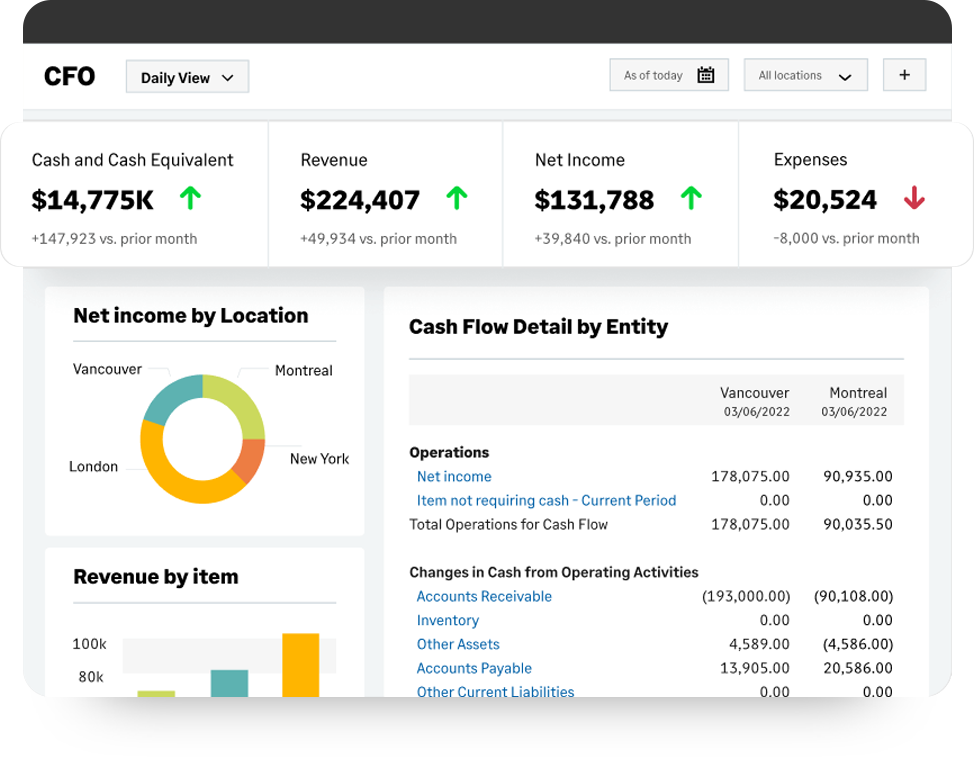
Task: Open the Inventory link
Action: pos(448,620)
